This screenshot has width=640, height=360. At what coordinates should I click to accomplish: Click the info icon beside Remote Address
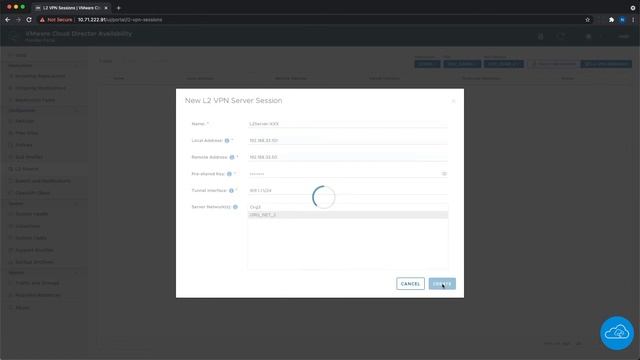pos(232,157)
